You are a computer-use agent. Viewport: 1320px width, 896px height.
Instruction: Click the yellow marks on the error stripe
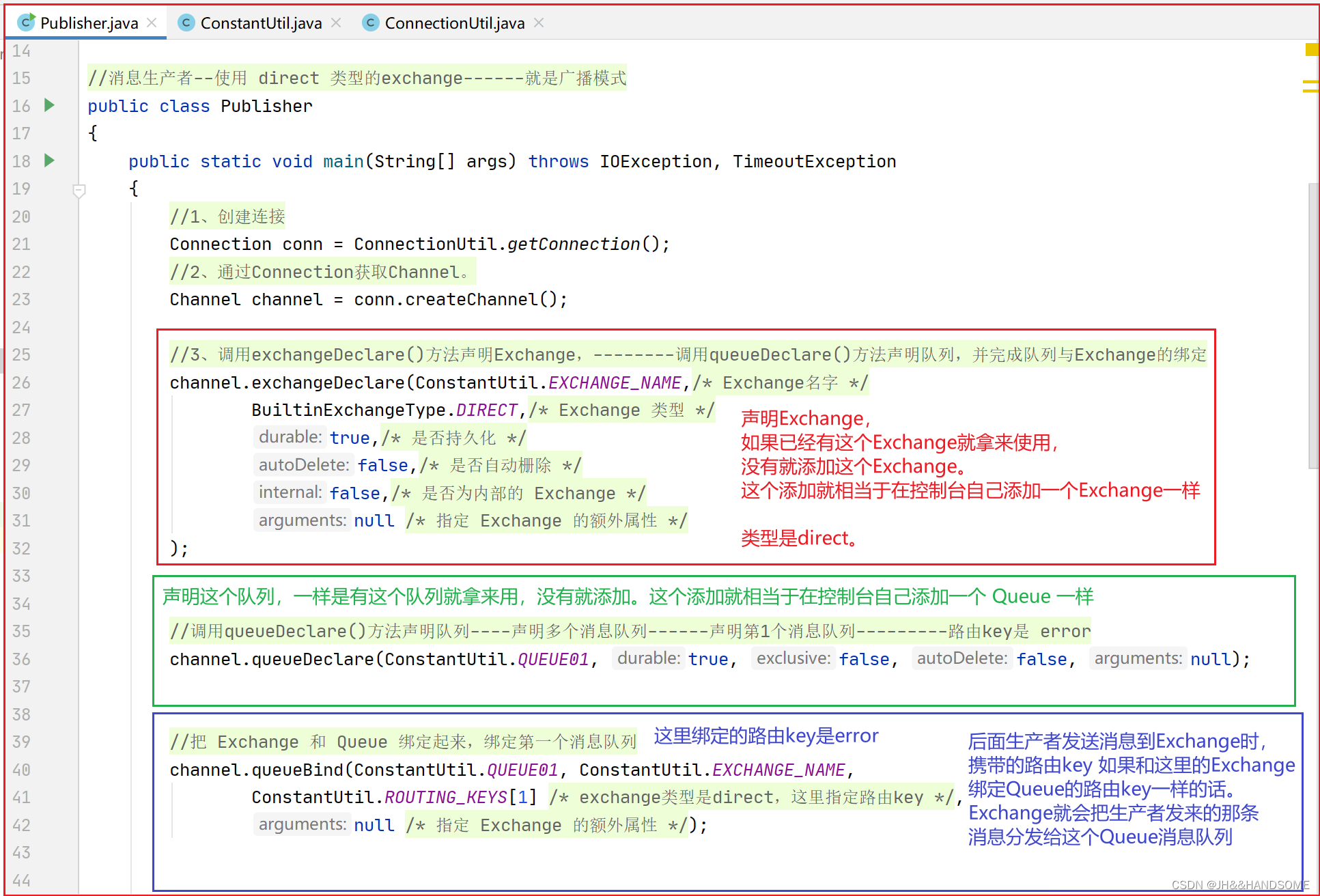[1310, 86]
